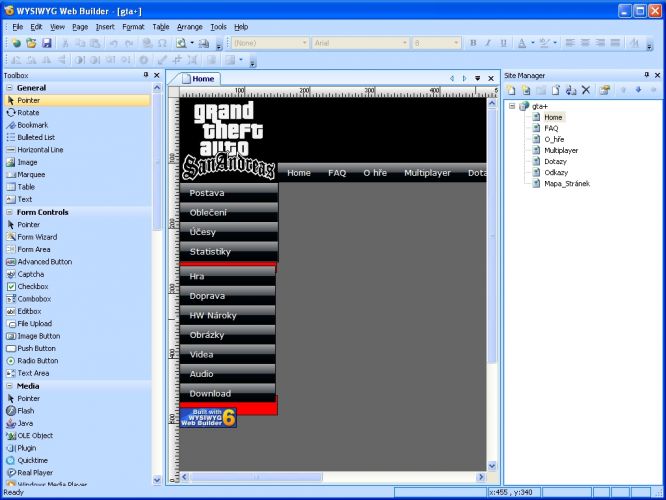Click the FAQ navigation button on canvas
Viewport: 666px width, 500px height.
tap(337, 173)
